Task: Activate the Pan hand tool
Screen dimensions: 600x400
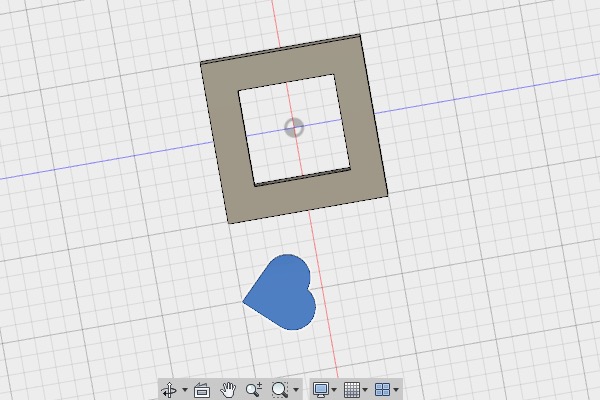Action: (x=228, y=390)
